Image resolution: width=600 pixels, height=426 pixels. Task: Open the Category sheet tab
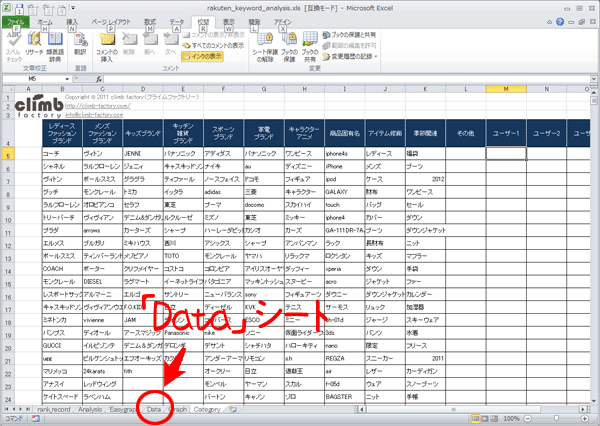click(x=207, y=409)
